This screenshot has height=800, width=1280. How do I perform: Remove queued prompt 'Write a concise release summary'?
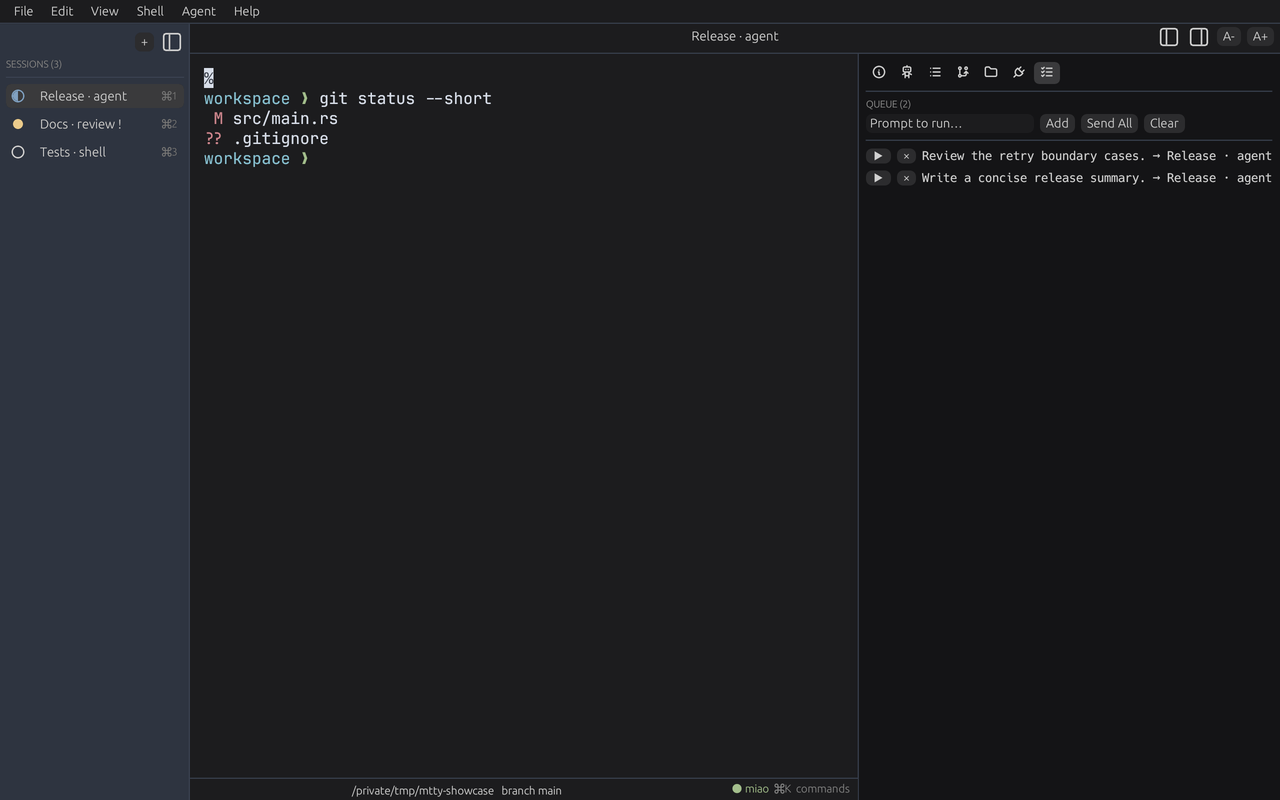906,178
